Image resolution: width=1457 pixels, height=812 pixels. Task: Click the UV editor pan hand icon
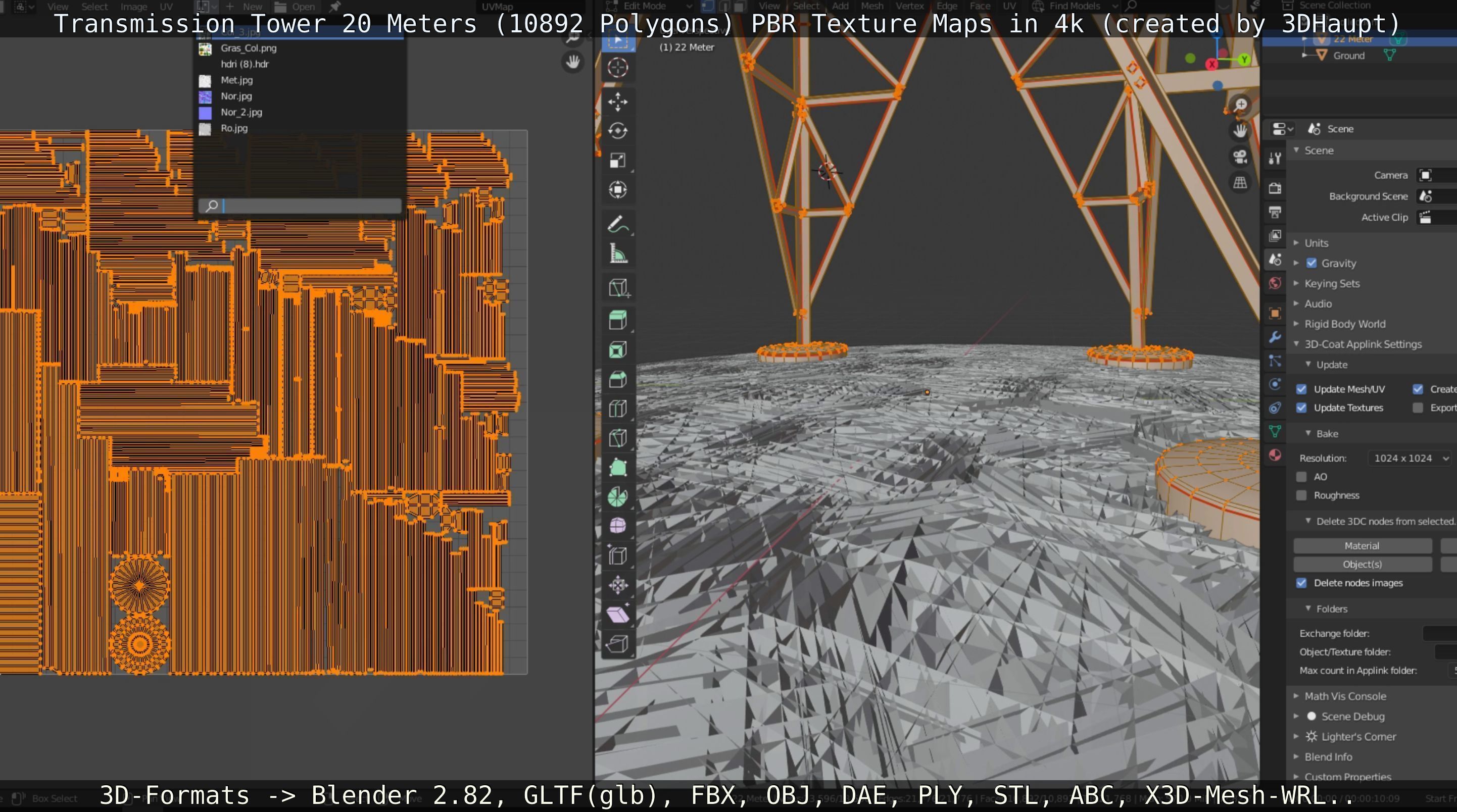pos(573,61)
